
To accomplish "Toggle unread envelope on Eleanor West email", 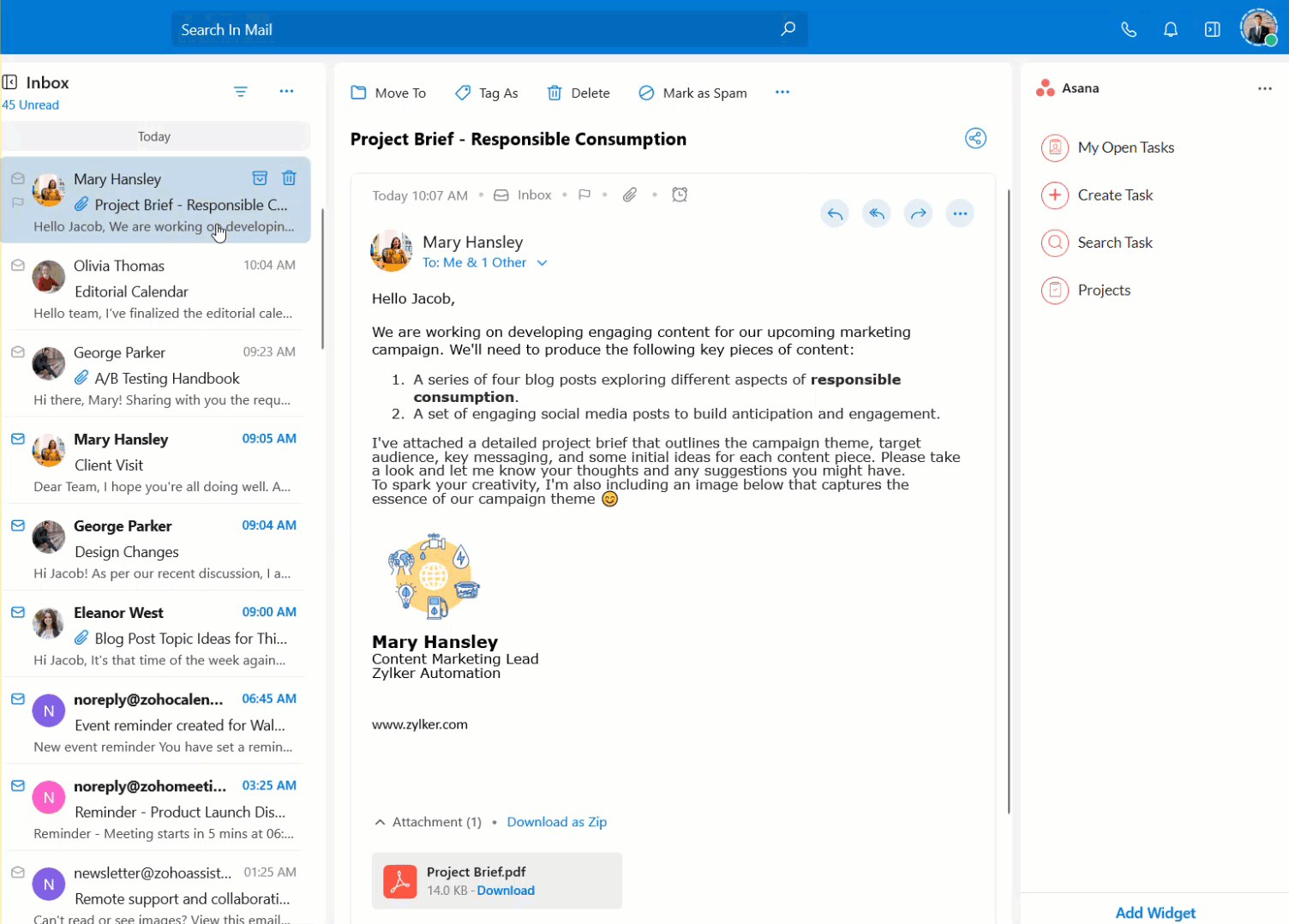I will pyautogui.click(x=17, y=612).
